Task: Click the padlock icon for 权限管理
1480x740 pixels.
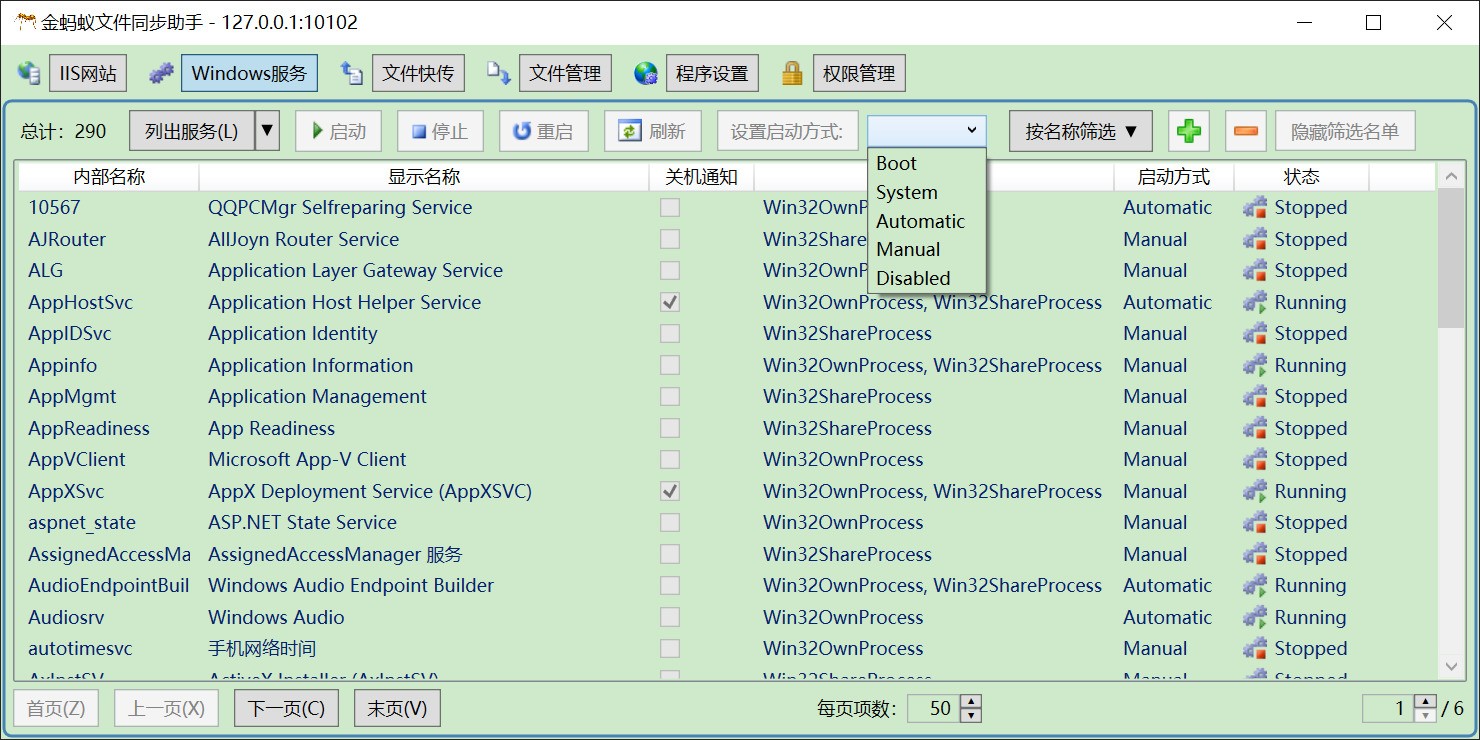Action: 792,73
